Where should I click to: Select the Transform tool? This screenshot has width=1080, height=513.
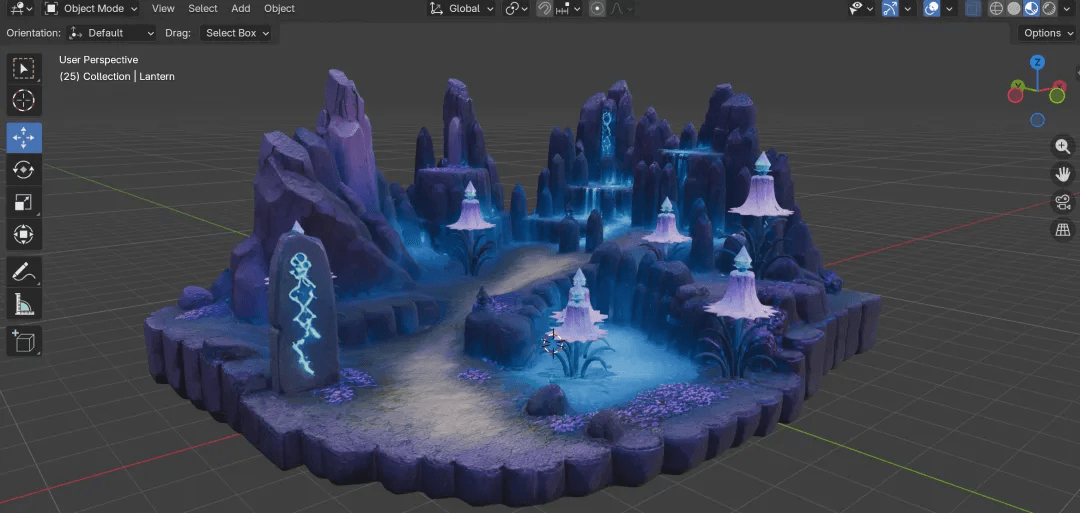(x=24, y=235)
